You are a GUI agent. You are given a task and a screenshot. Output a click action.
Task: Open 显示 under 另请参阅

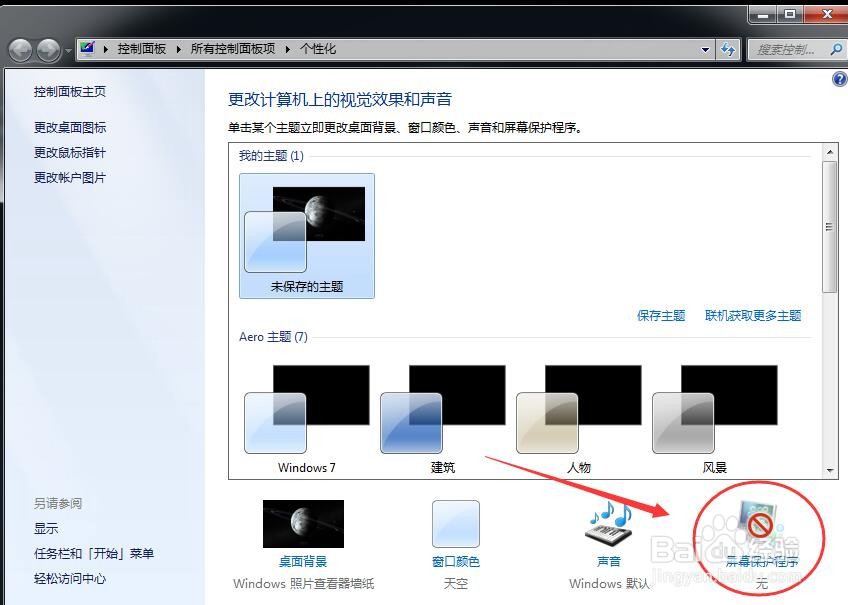[46, 528]
